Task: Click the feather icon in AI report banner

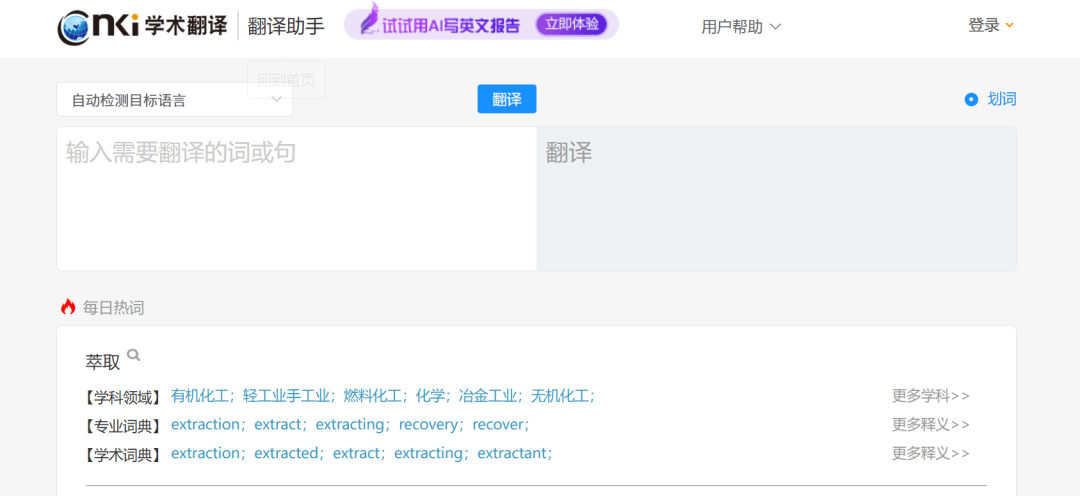Action: click(371, 20)
